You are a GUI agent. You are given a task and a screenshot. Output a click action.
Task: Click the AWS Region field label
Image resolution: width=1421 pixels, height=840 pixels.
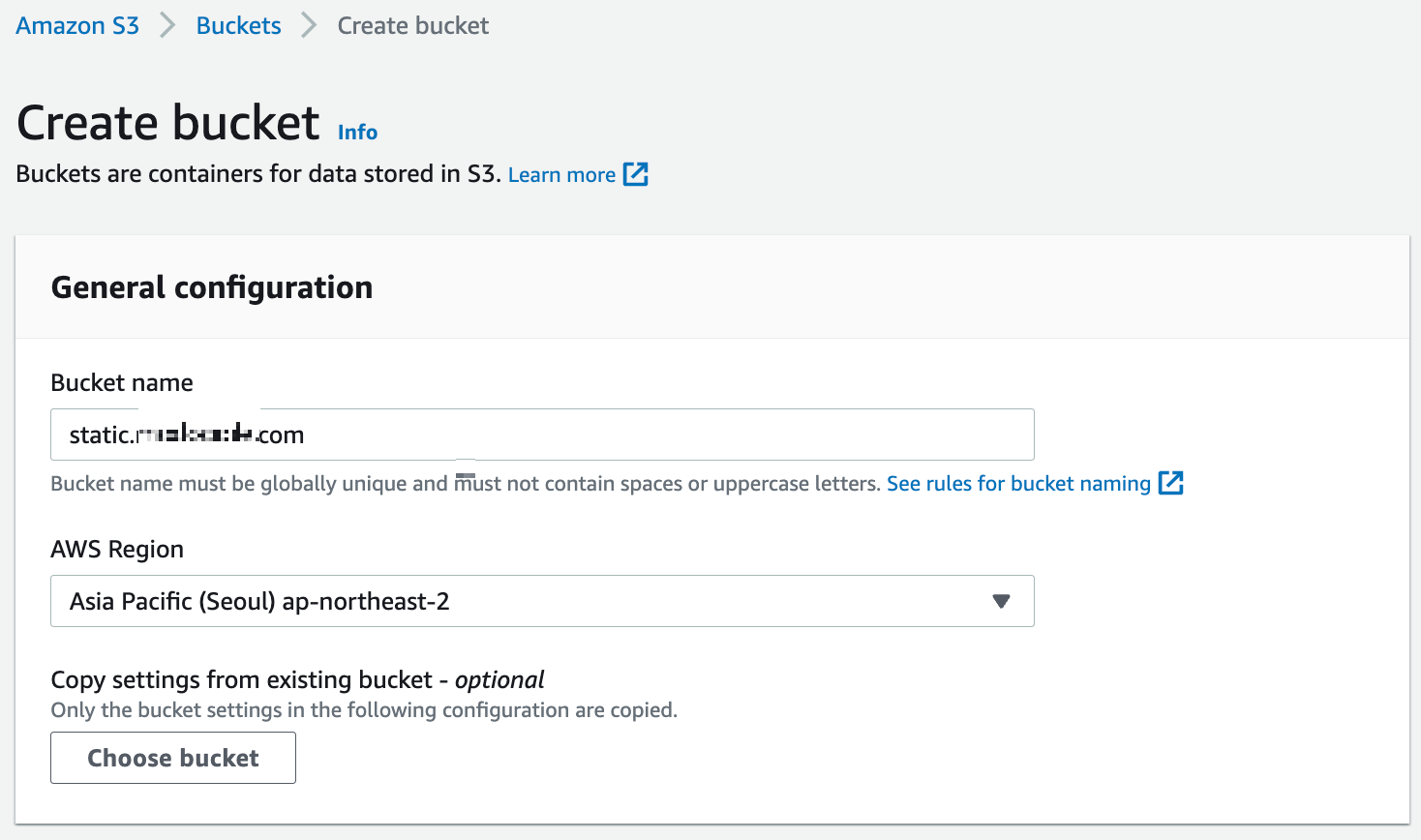tap(117, 550)
